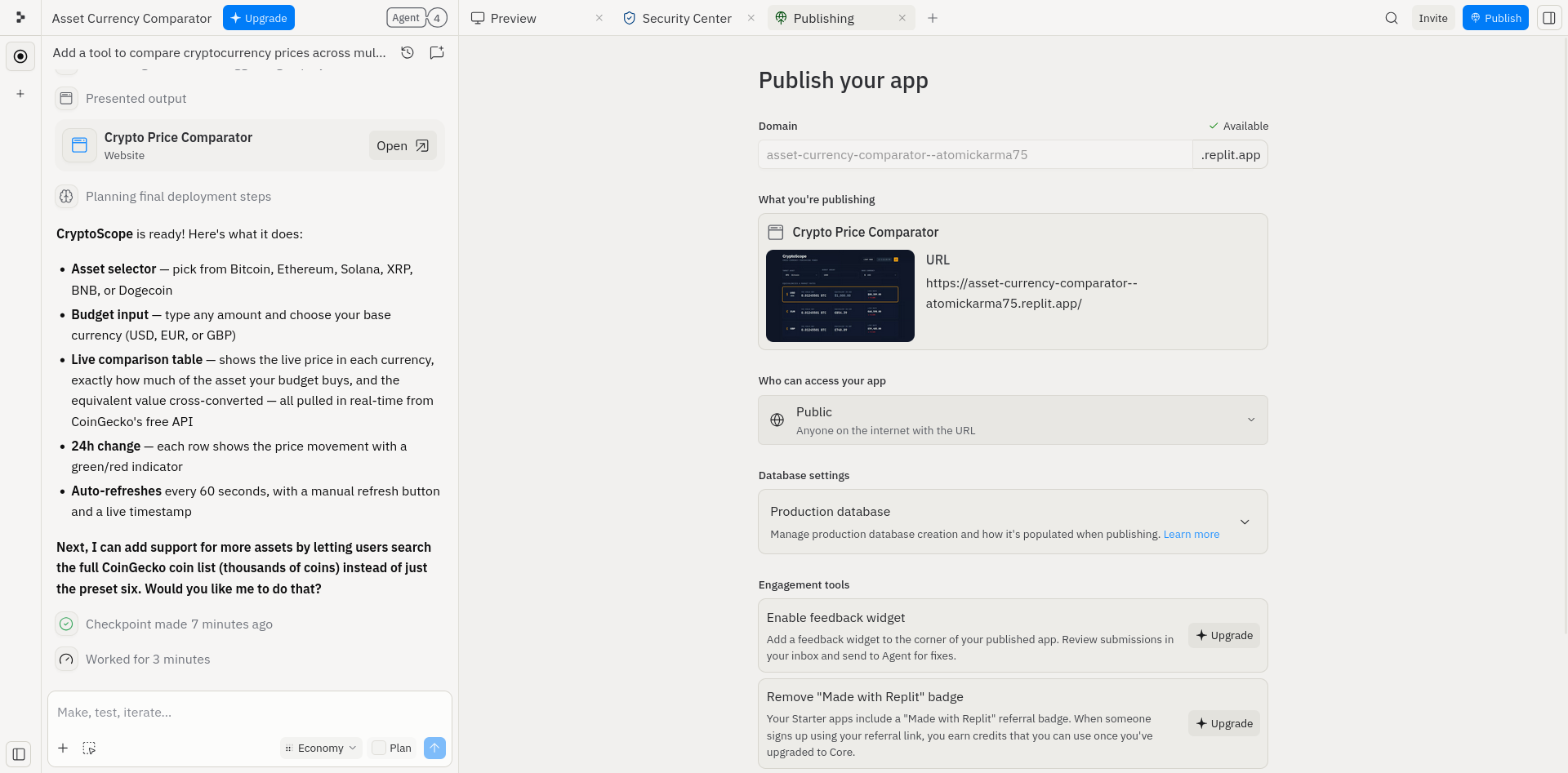Expand the Public access dropdown
Image resolution: width=1568 pixels, height=773 pixels.
click(x=1013, y=420)
